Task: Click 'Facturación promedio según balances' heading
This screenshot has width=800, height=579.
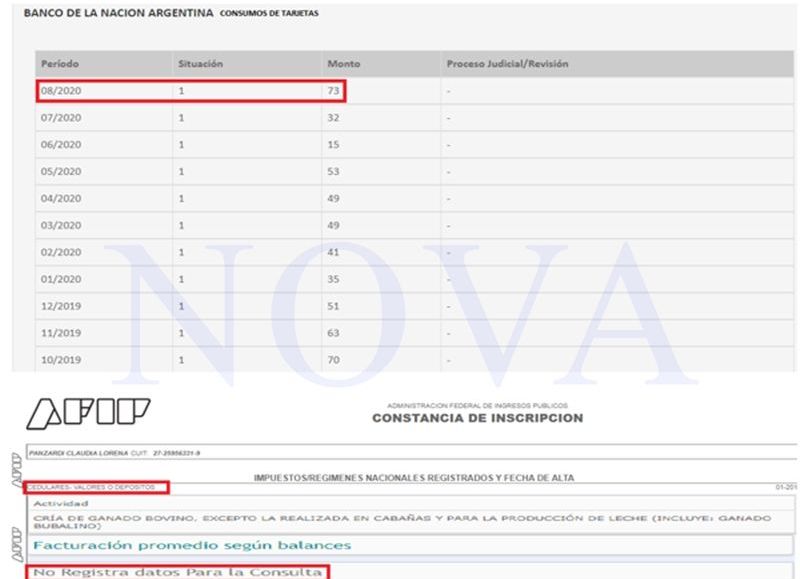Action: (192, 545)
